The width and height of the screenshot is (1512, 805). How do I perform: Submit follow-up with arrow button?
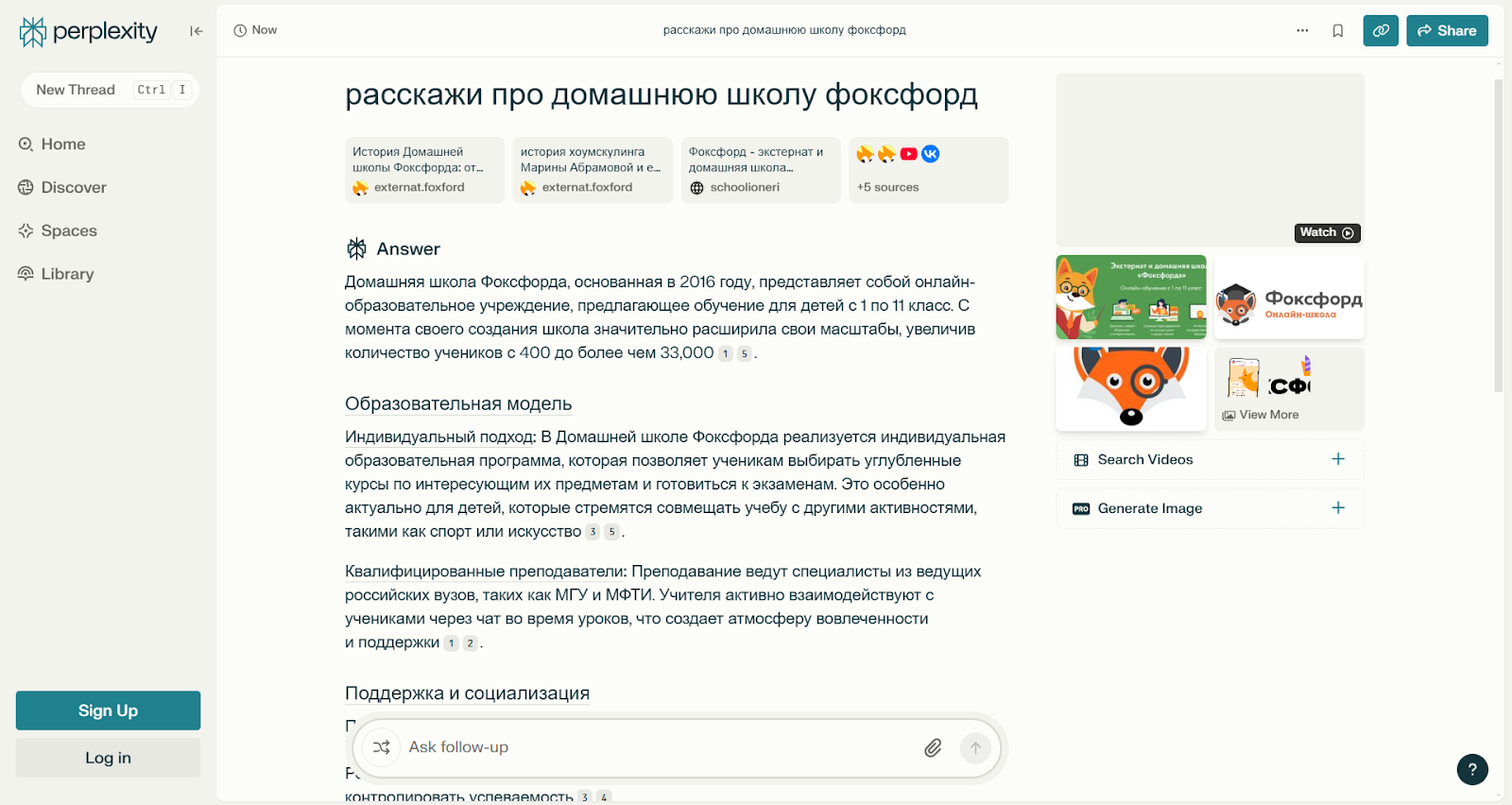[x=975, y=747]
